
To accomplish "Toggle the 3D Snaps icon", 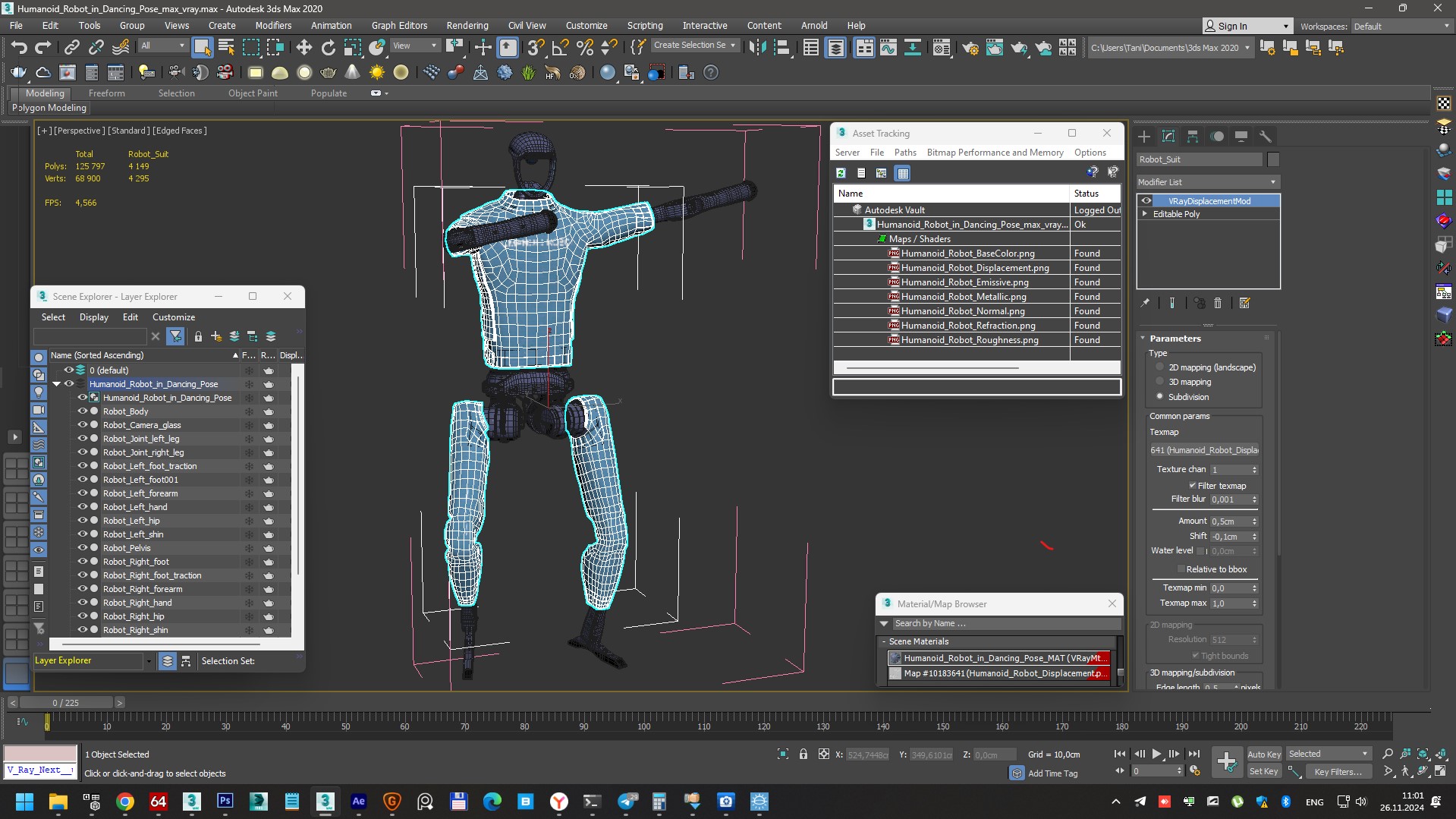I will point(535,48).
